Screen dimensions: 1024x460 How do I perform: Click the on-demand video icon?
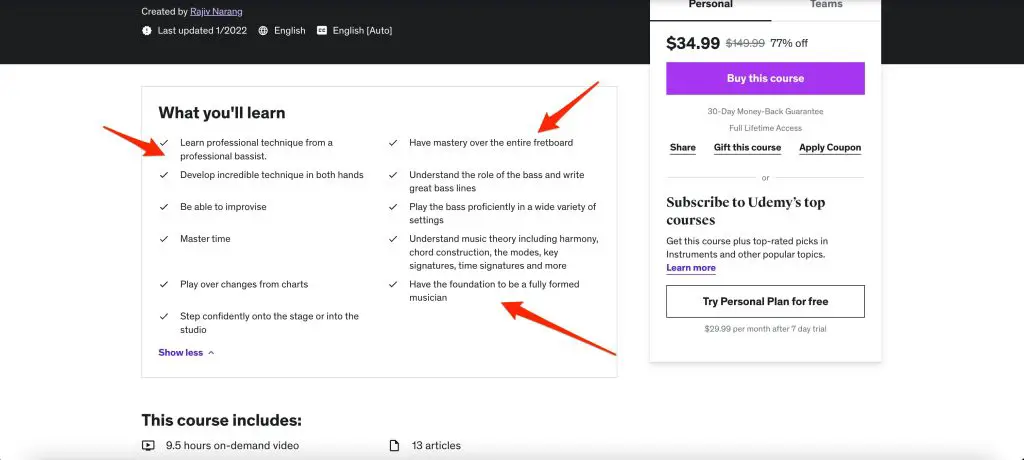(148, 446)
